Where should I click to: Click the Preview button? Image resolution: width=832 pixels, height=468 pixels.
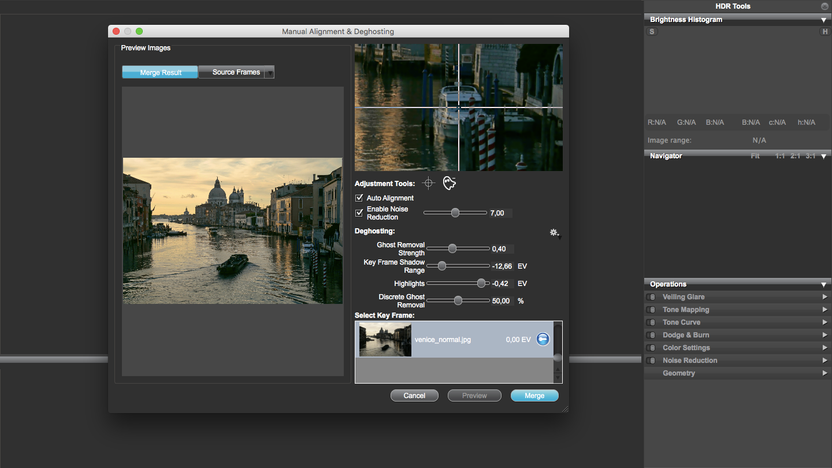(x=474, y=396)
